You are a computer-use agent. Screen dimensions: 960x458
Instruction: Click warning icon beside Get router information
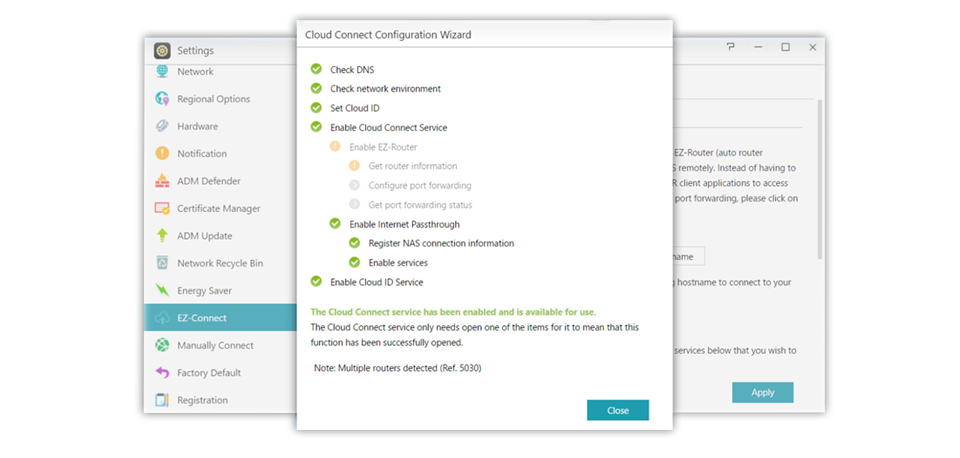pos(354,165)
